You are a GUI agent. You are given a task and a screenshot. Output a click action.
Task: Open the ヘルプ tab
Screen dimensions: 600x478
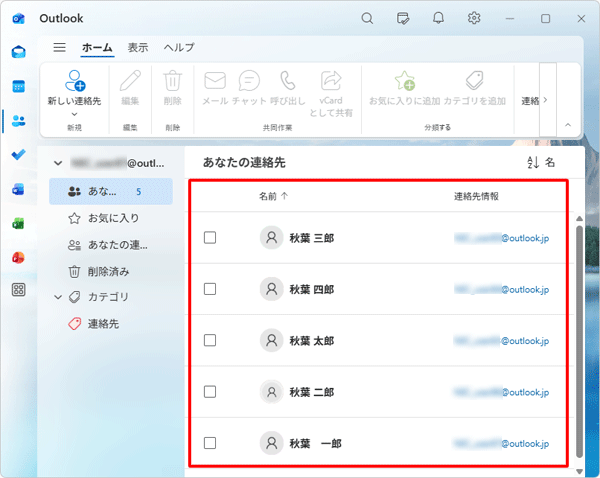point(179,48)
